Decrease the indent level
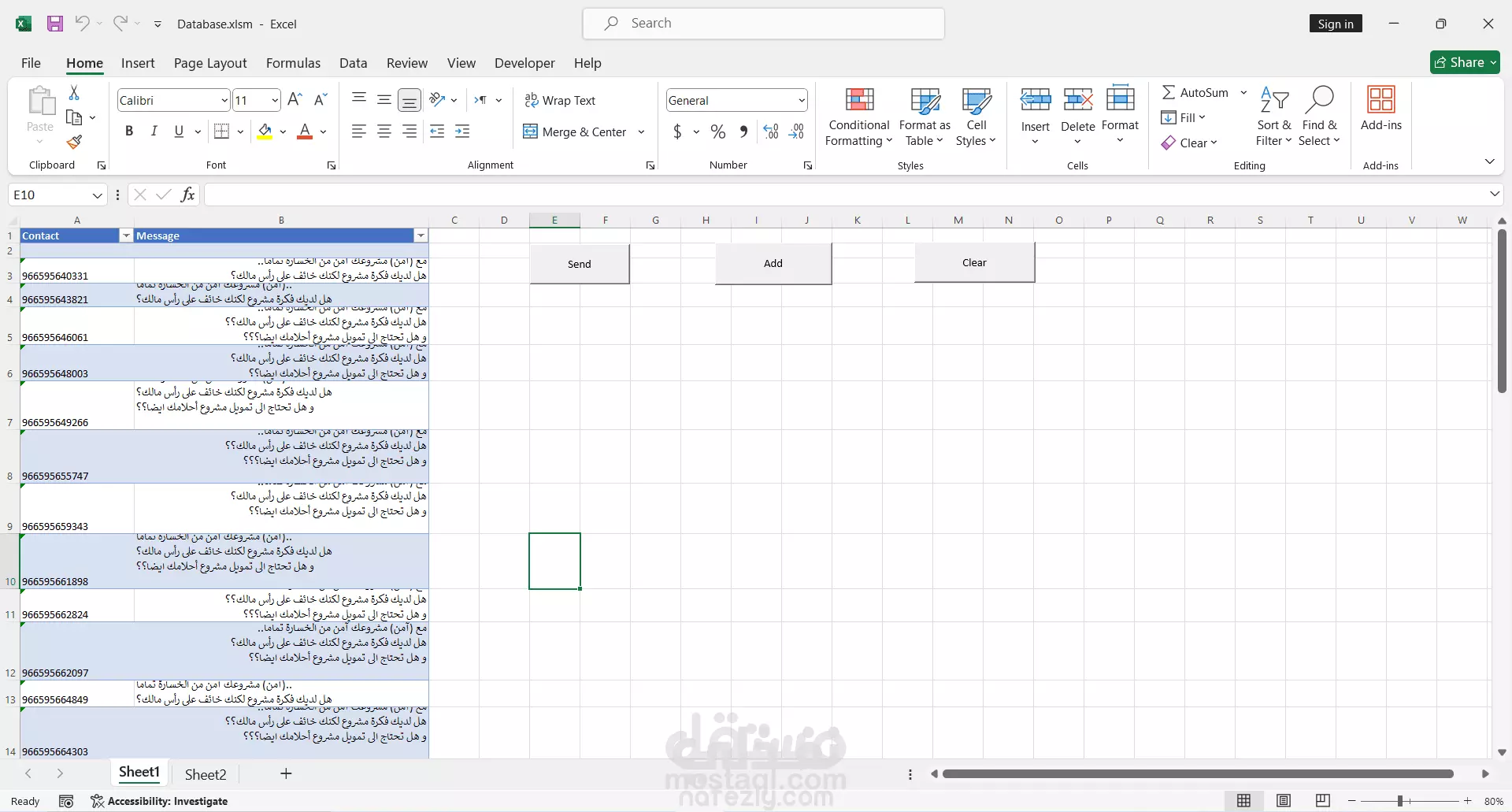Screen dimensions: 1512x812 438,132
